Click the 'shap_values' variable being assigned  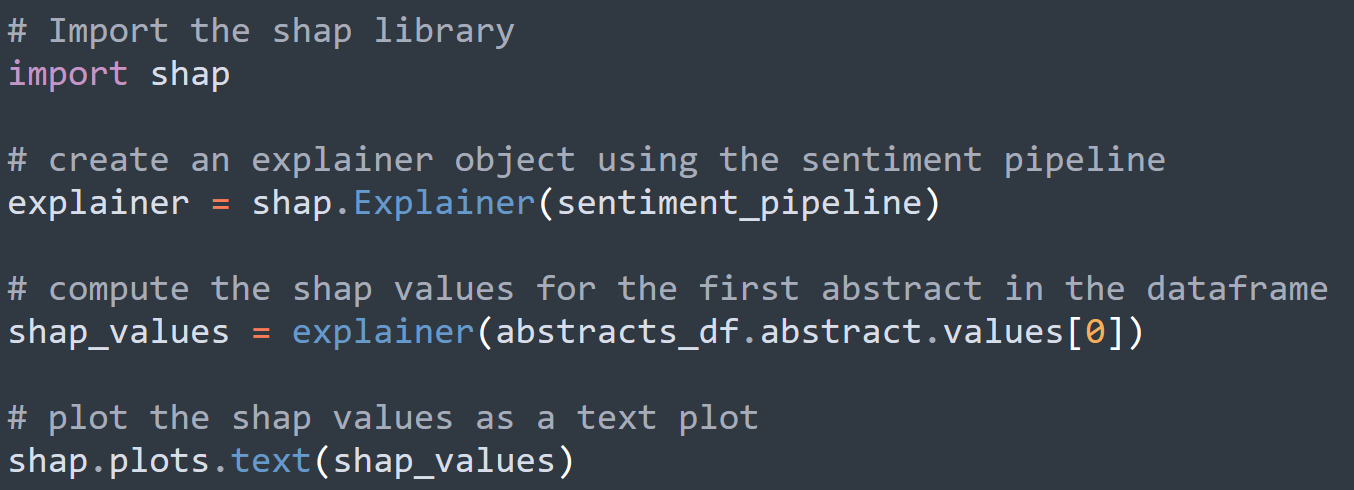[x=119, y=333]
